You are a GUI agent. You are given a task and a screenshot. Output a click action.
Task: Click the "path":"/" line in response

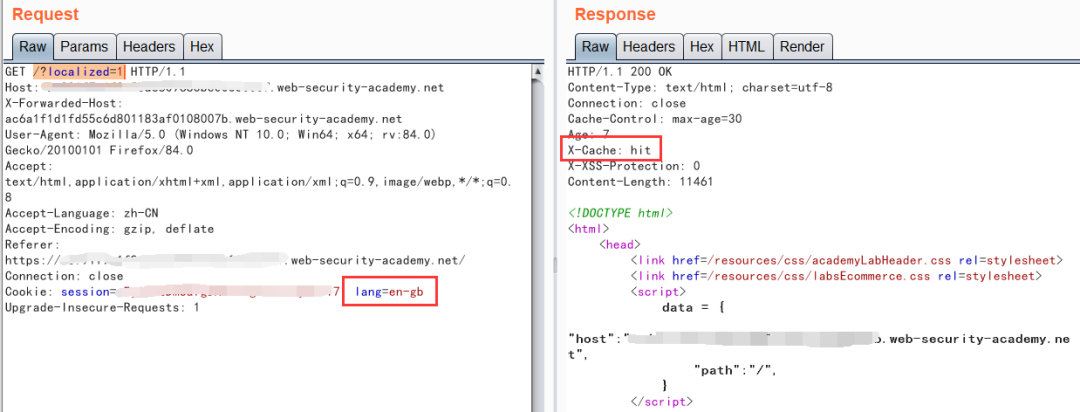pos(736,370)
